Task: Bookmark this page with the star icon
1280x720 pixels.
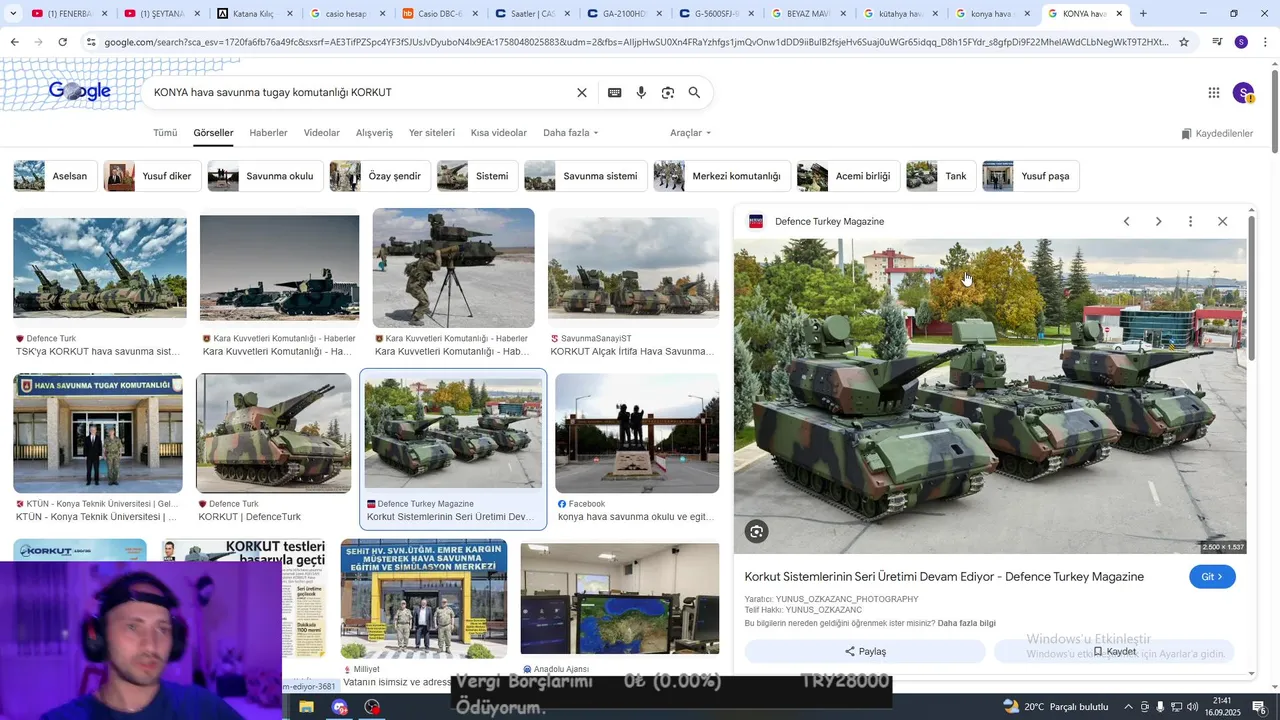Action: tap(1184, 42)
